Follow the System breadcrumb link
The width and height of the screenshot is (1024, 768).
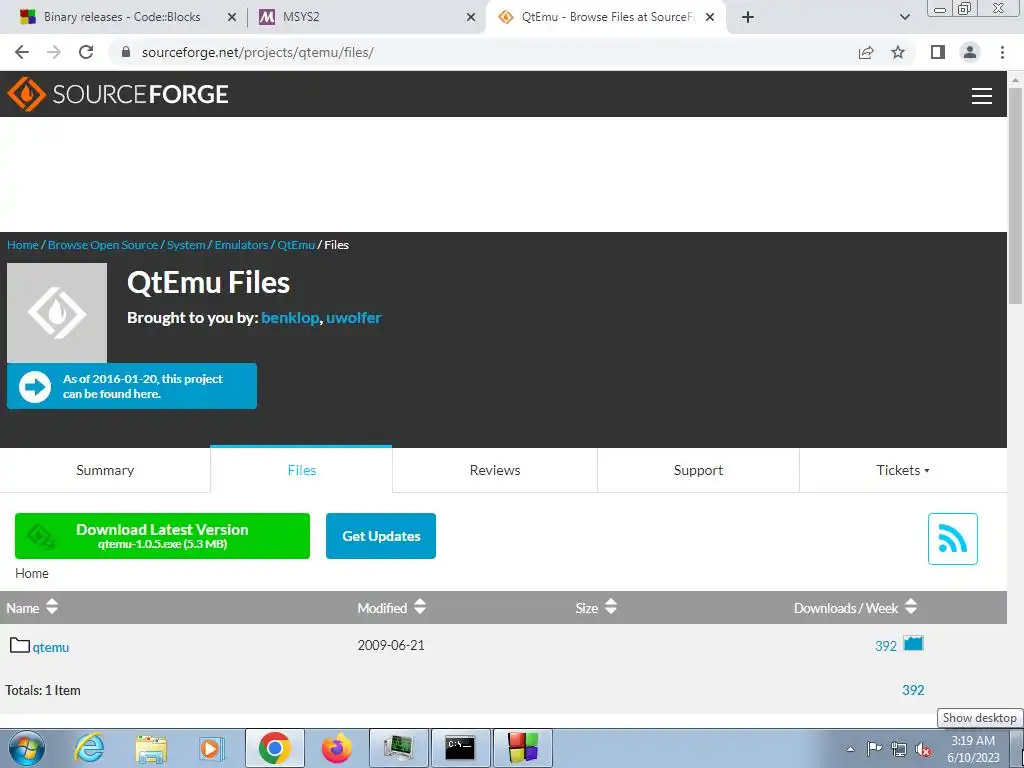coord(186,245)
